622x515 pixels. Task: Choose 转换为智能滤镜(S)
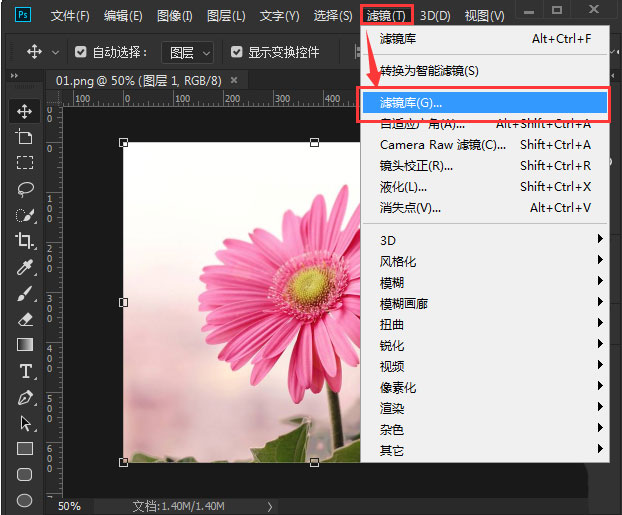point(486,71)
